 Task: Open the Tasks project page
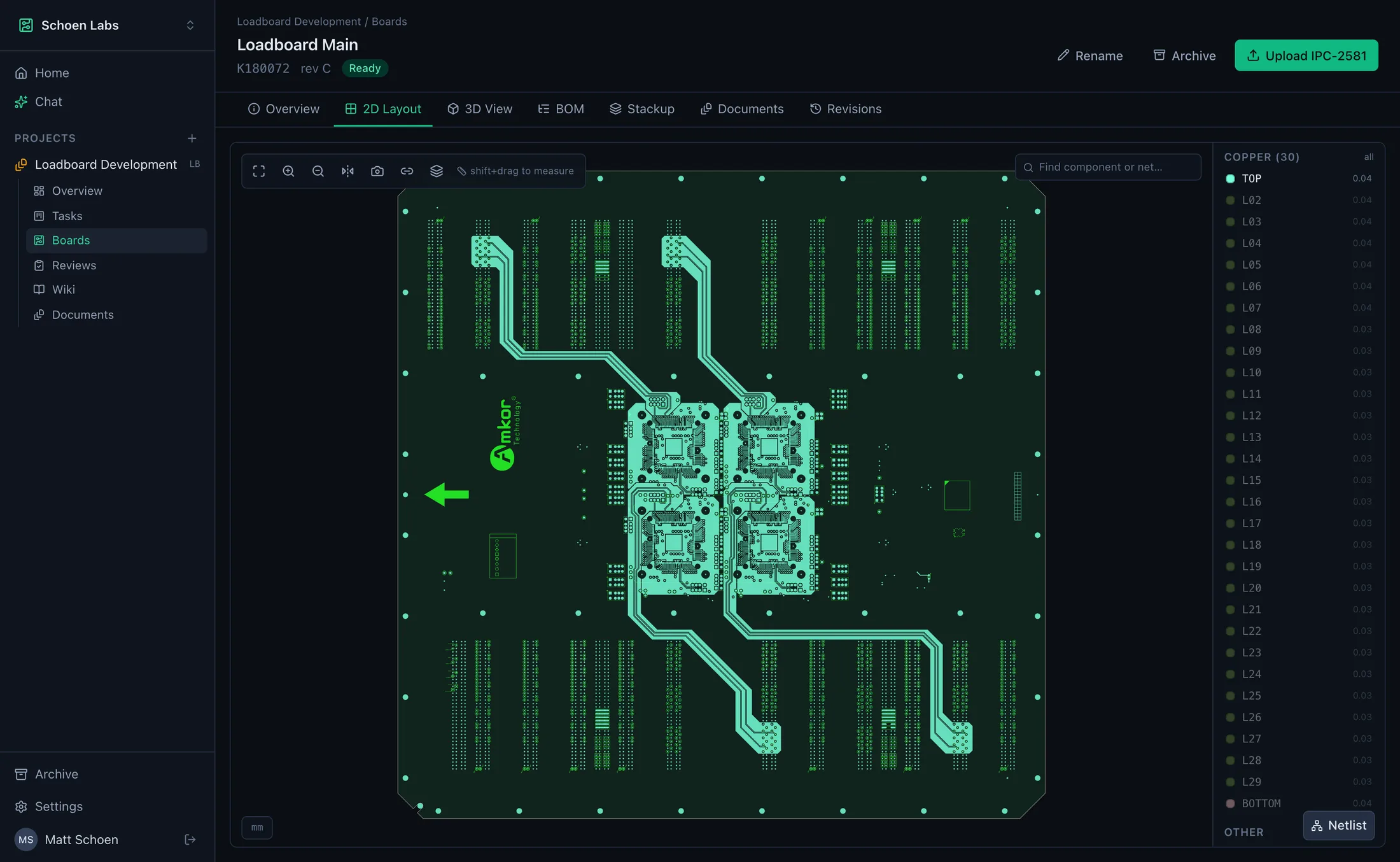[116, 216]
